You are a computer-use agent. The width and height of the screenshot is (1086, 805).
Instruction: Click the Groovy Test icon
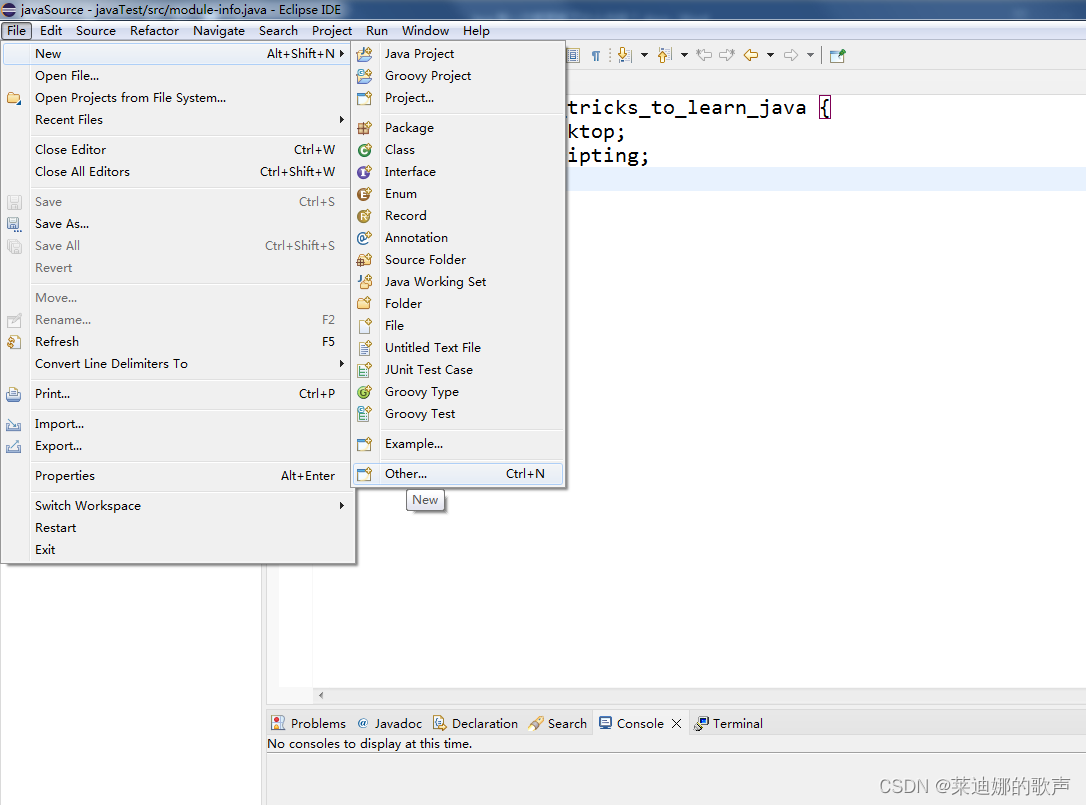click(364, 414)
